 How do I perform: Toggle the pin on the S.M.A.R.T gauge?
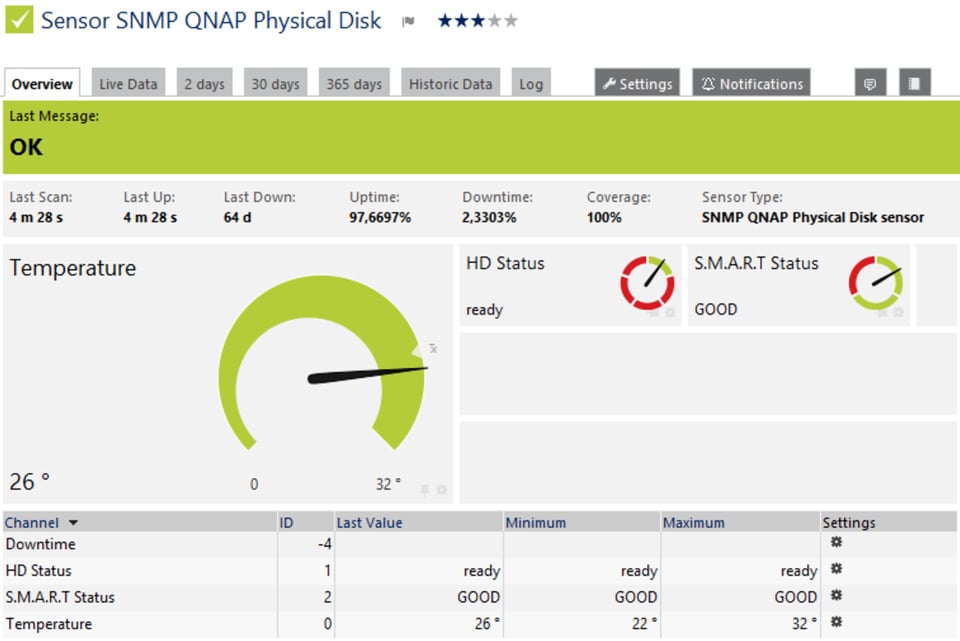tap(882, 314)
